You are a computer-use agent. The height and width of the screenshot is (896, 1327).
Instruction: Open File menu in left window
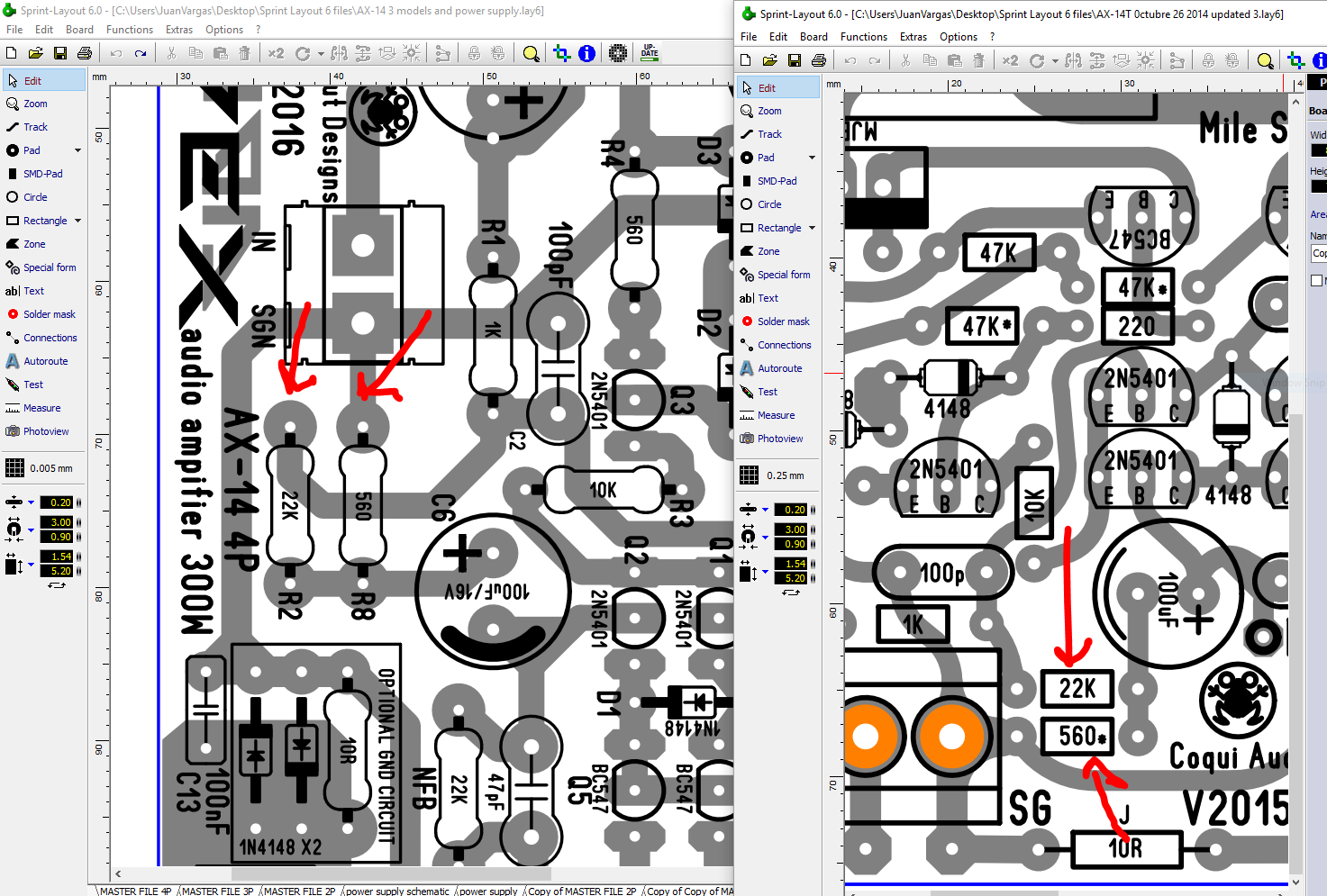click(14, 30)
